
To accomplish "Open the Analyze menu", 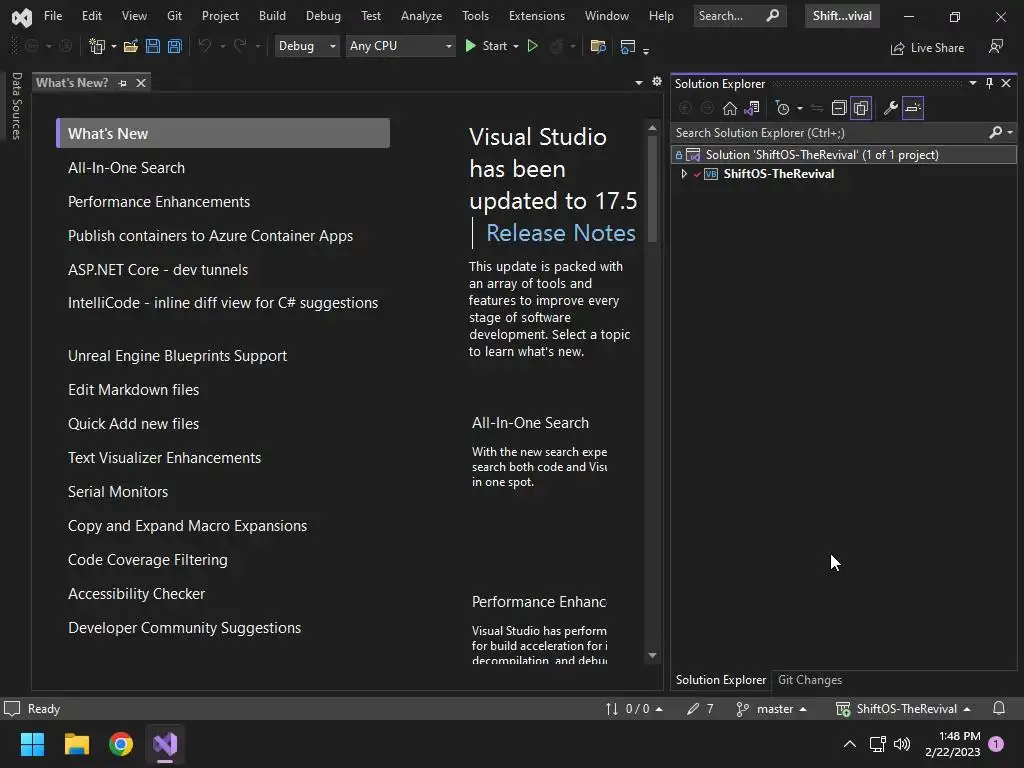I will tap(421, 16).
